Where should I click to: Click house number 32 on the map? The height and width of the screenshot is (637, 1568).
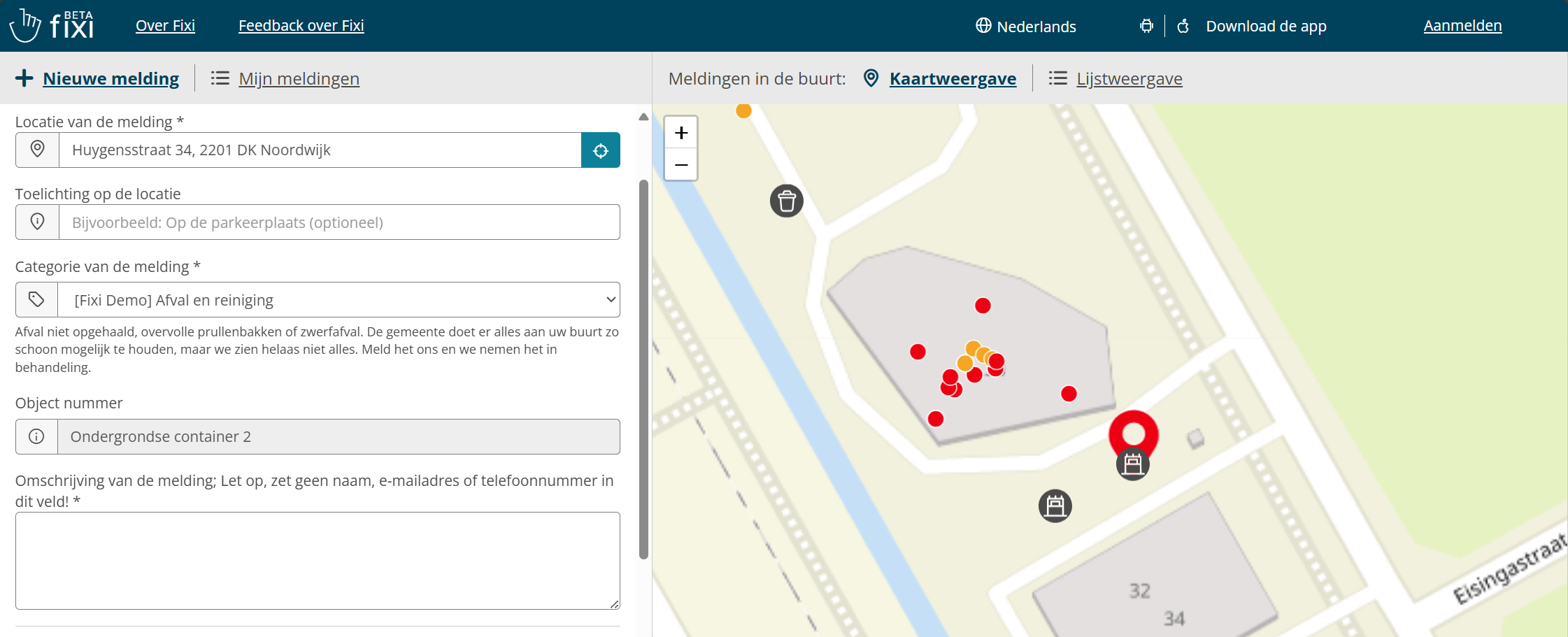pos(1139,591)
